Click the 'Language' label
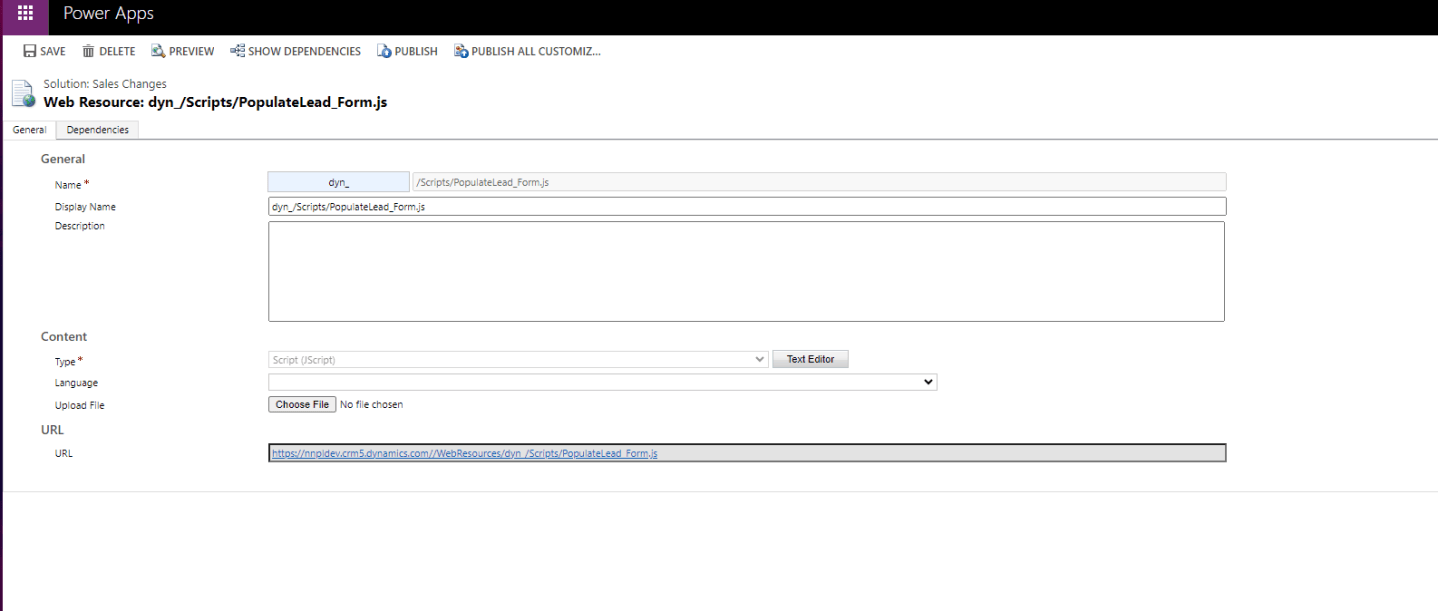This screenshot has width=1438, height=611. coord(76,383)
